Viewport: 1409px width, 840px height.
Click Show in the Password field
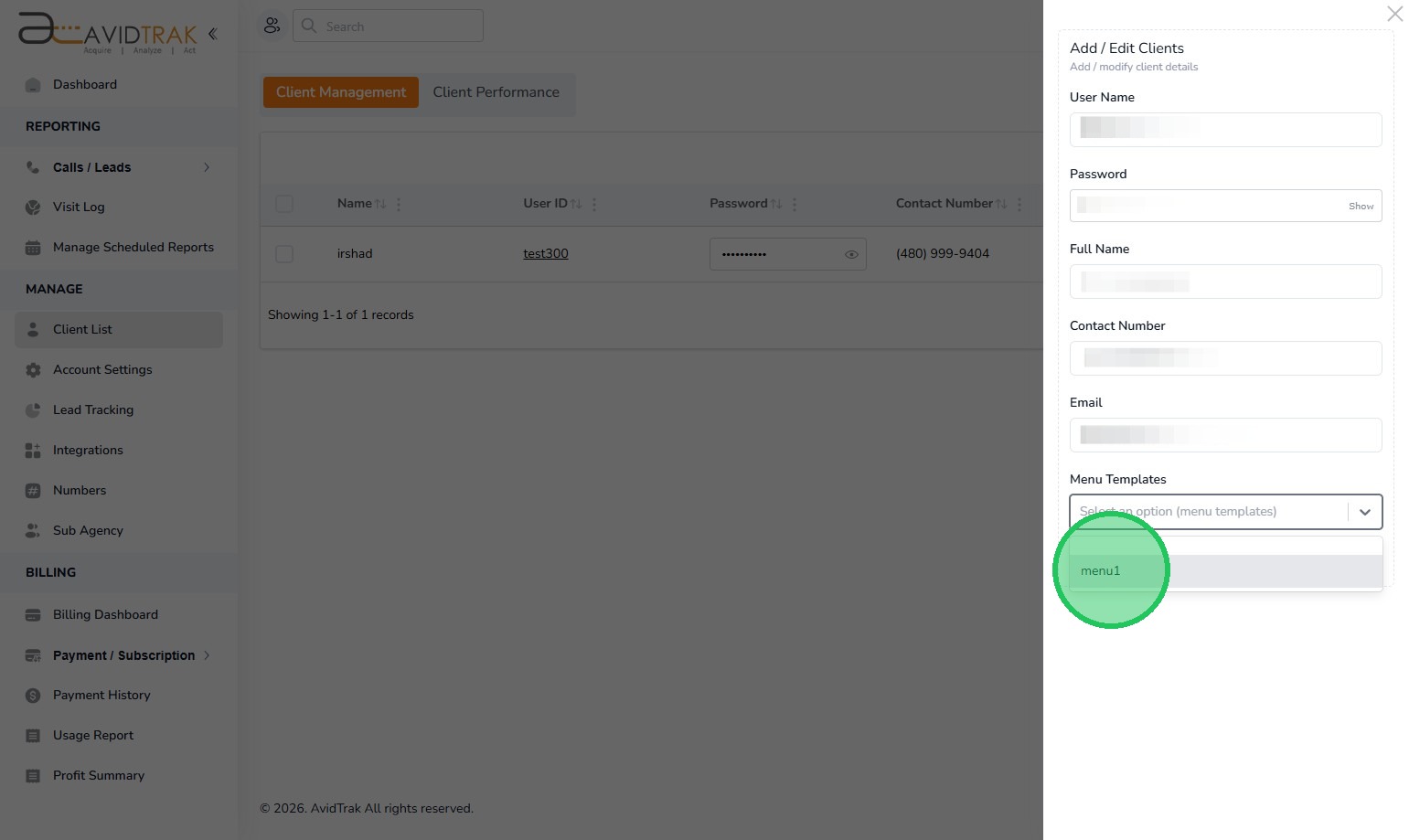point(1361,207)
